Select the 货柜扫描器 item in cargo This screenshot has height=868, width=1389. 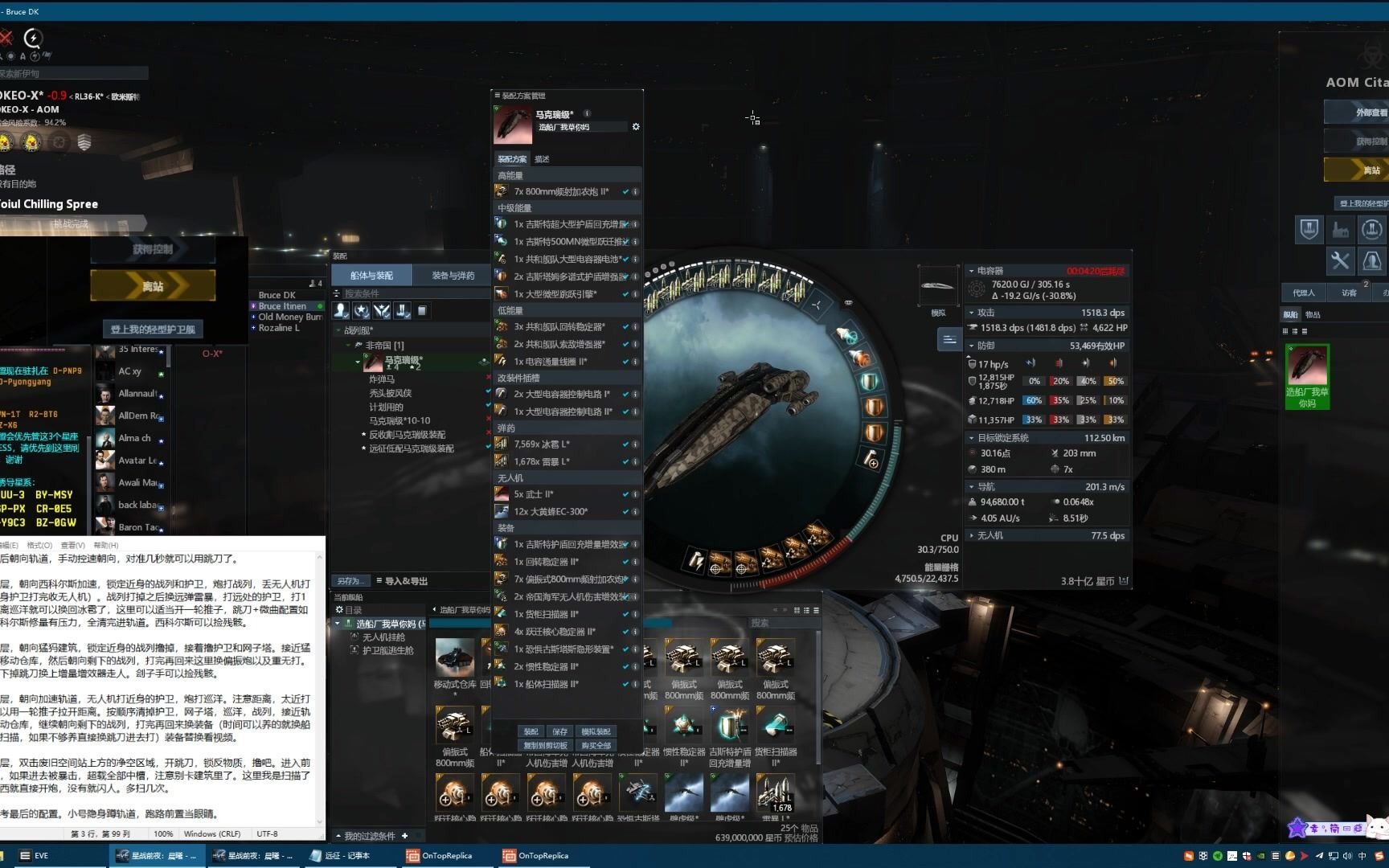776,735
